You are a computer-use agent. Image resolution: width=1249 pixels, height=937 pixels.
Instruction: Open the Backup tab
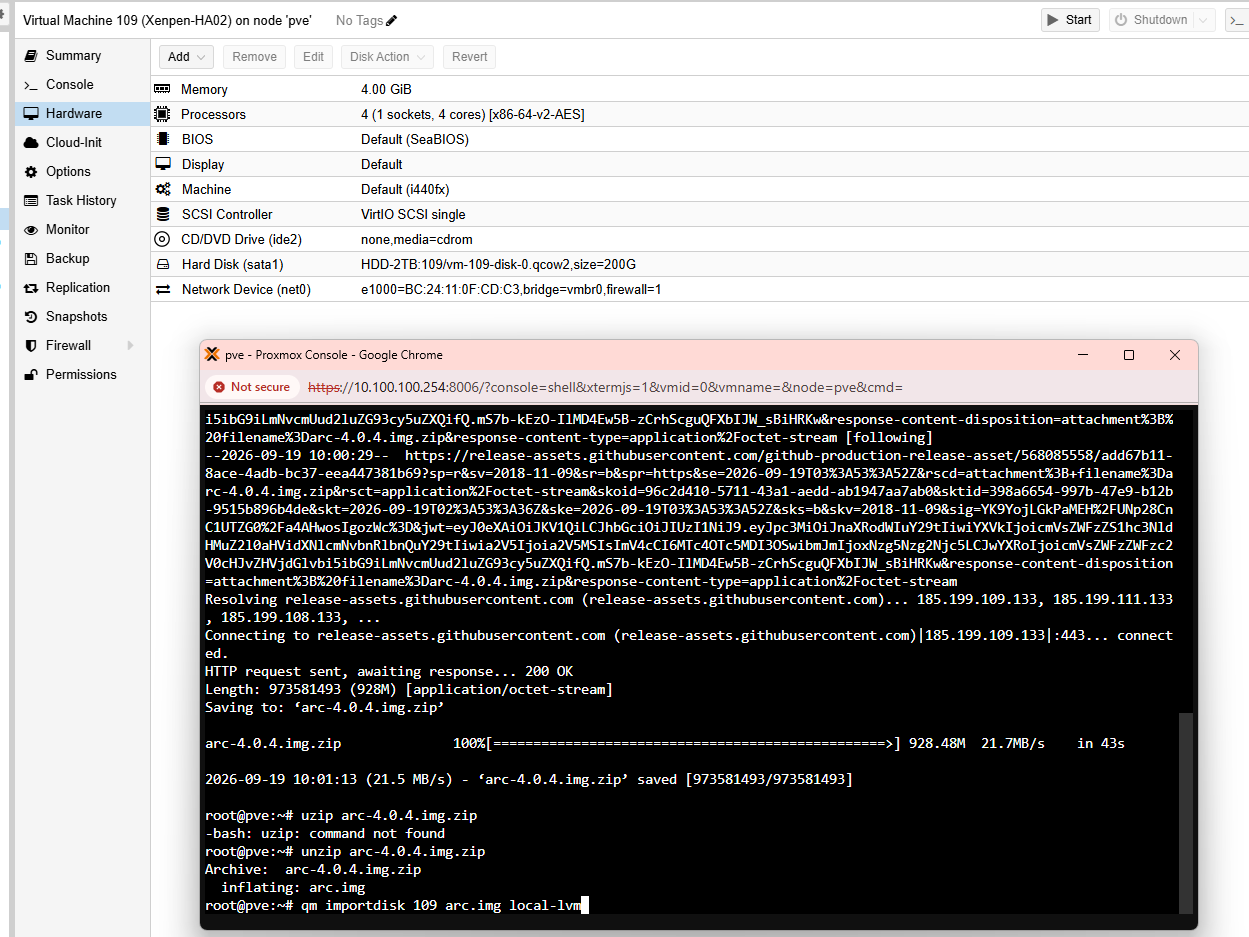pyautogui.click(x=82, y=259)
